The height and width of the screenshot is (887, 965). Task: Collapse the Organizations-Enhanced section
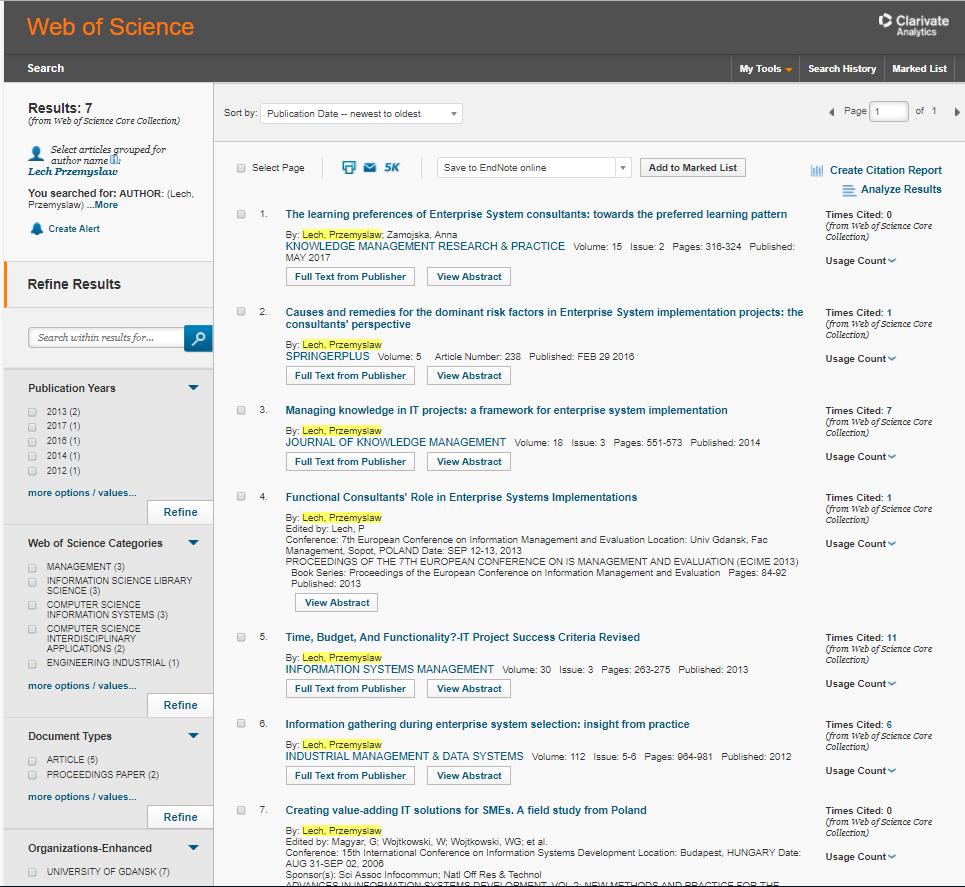click(x=193, y=848)
